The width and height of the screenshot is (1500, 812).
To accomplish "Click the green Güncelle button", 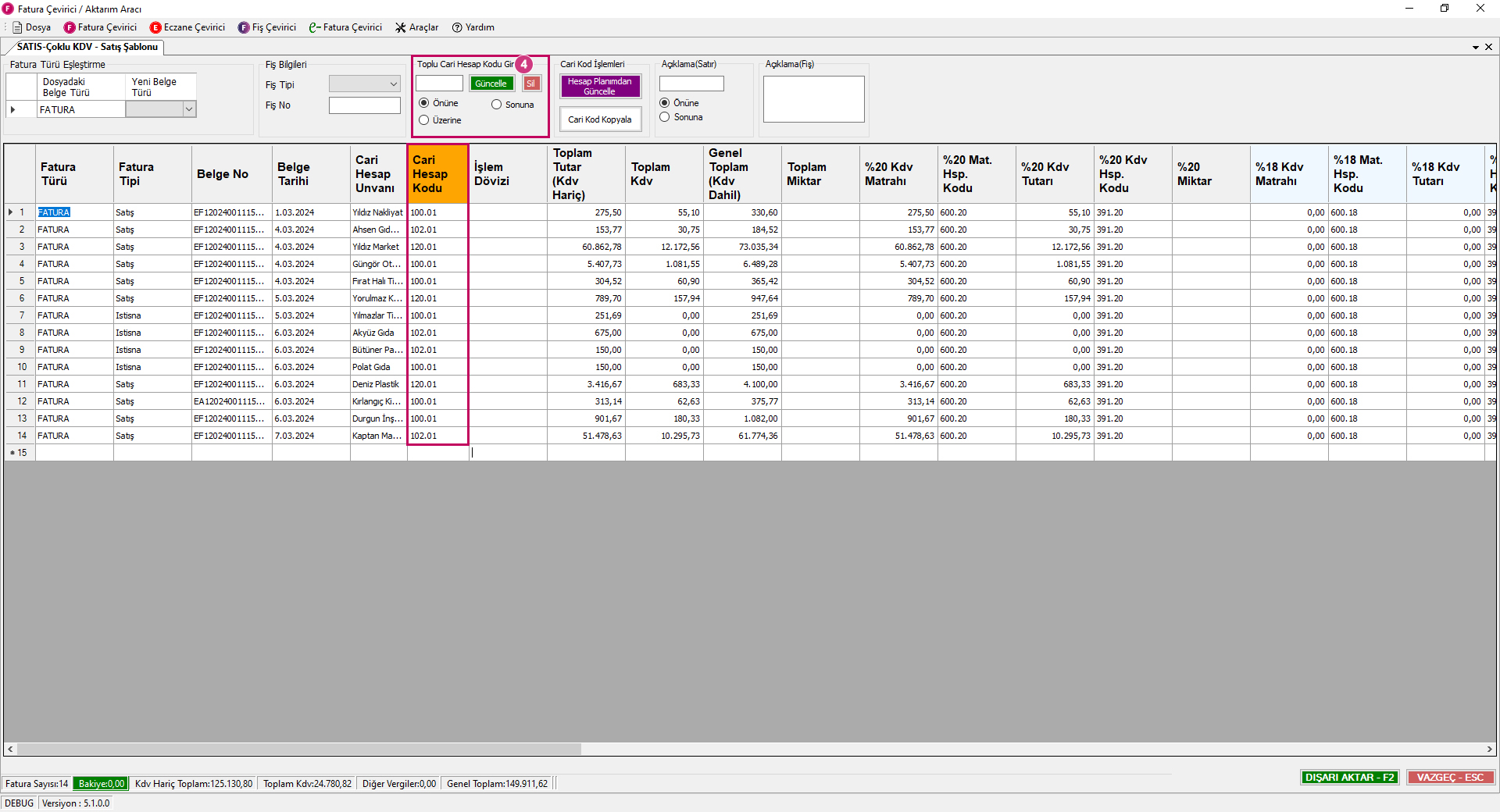I will (491, 84).
